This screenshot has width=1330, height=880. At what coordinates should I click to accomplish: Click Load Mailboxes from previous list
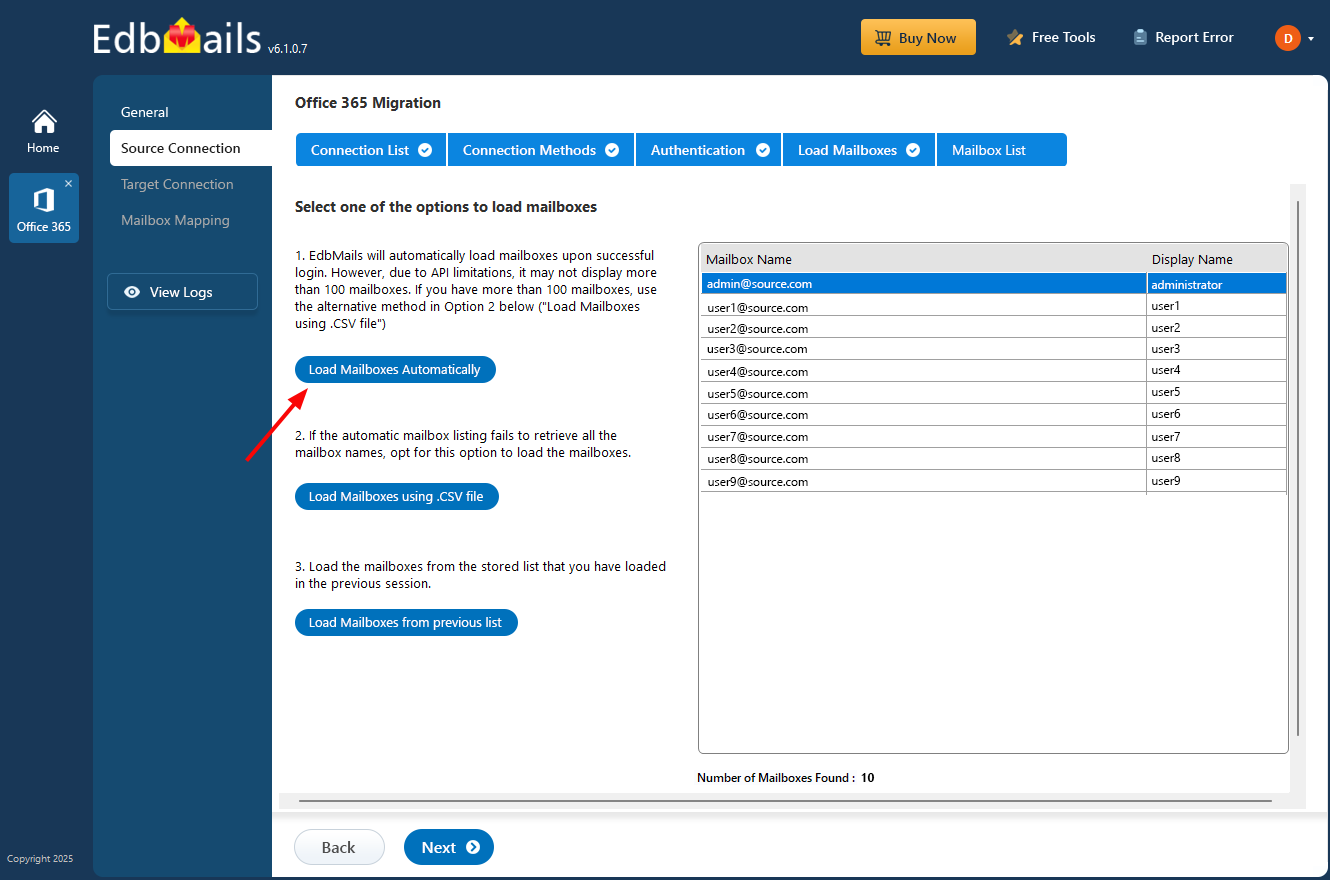[x=406, y=622]
